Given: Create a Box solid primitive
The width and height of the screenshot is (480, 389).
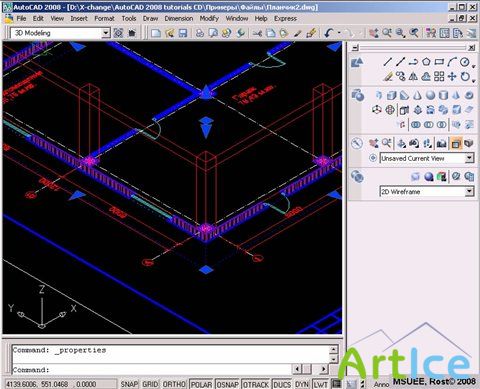Looking at the screenshot, I should (391, 95).
